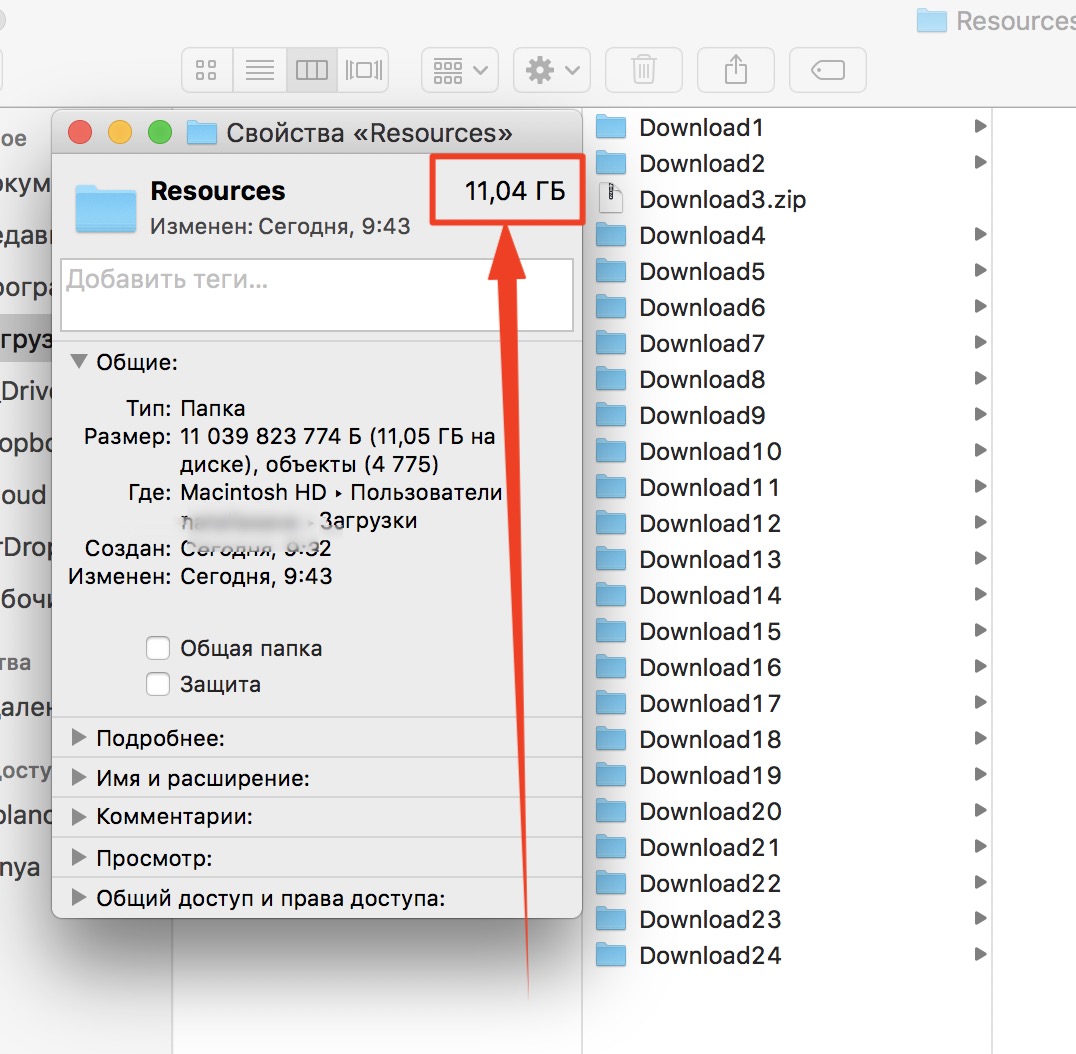Click the arrow beside Download24
Viewport: 1076px width, 1054px height.
coord(981,954)
